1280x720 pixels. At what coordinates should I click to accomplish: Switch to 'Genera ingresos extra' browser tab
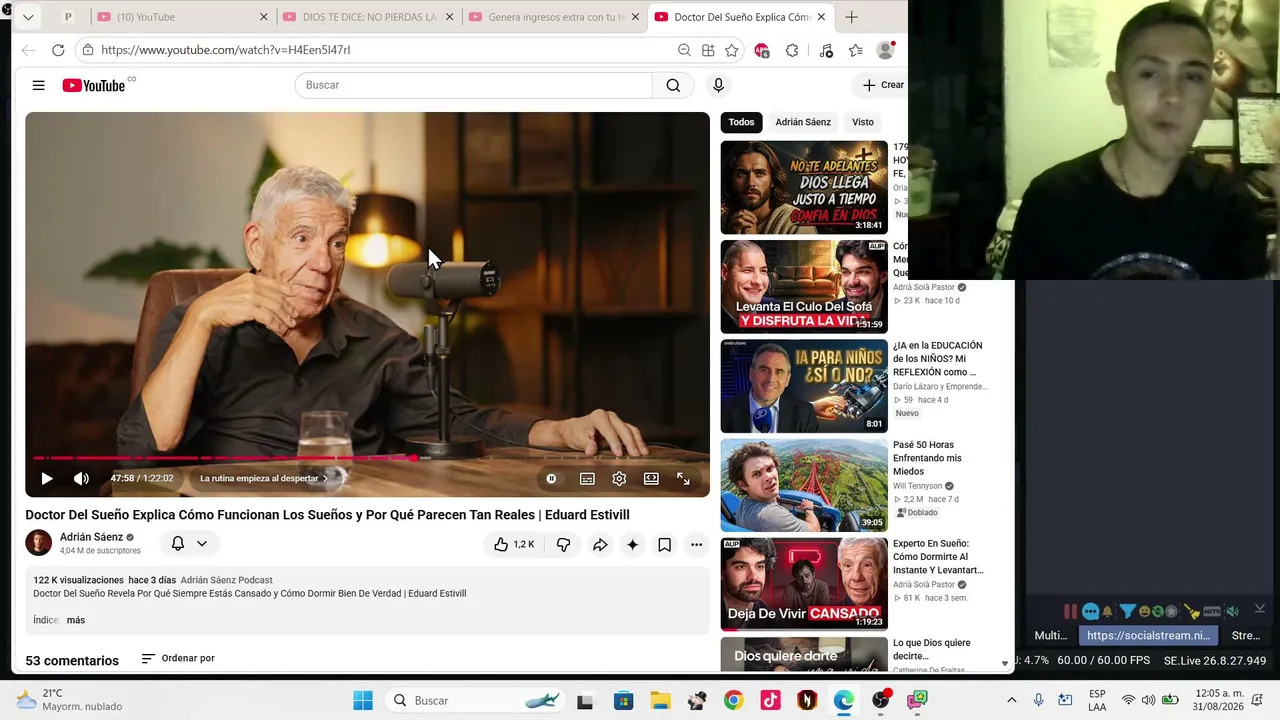pos(555,17)
